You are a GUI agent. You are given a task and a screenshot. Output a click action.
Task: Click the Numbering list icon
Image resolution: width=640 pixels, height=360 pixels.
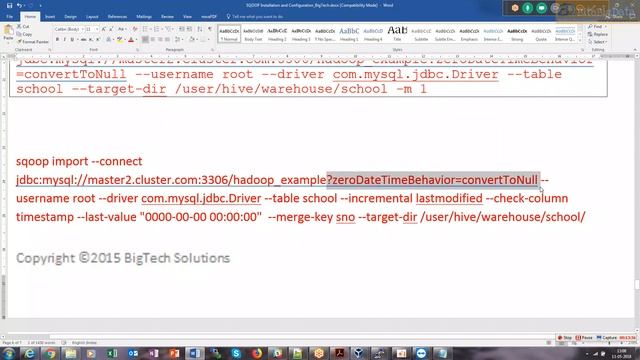click(x=157, y=29)
